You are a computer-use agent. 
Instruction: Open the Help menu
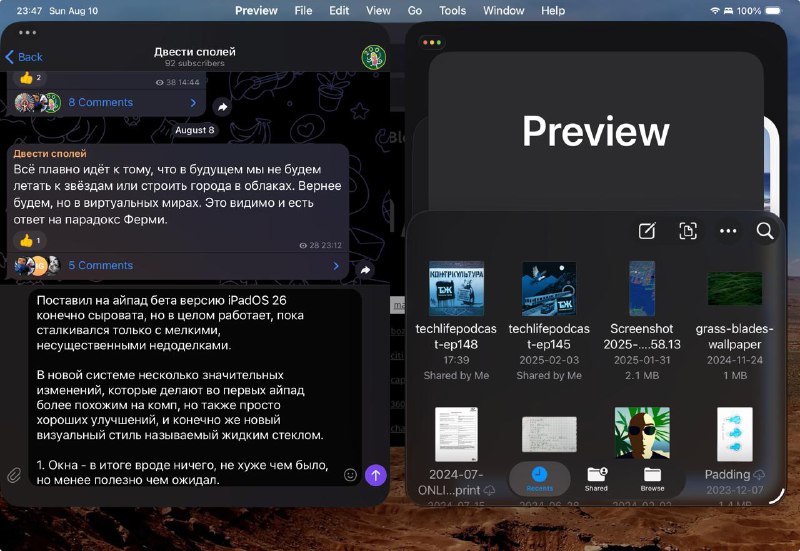coord(553,10)
